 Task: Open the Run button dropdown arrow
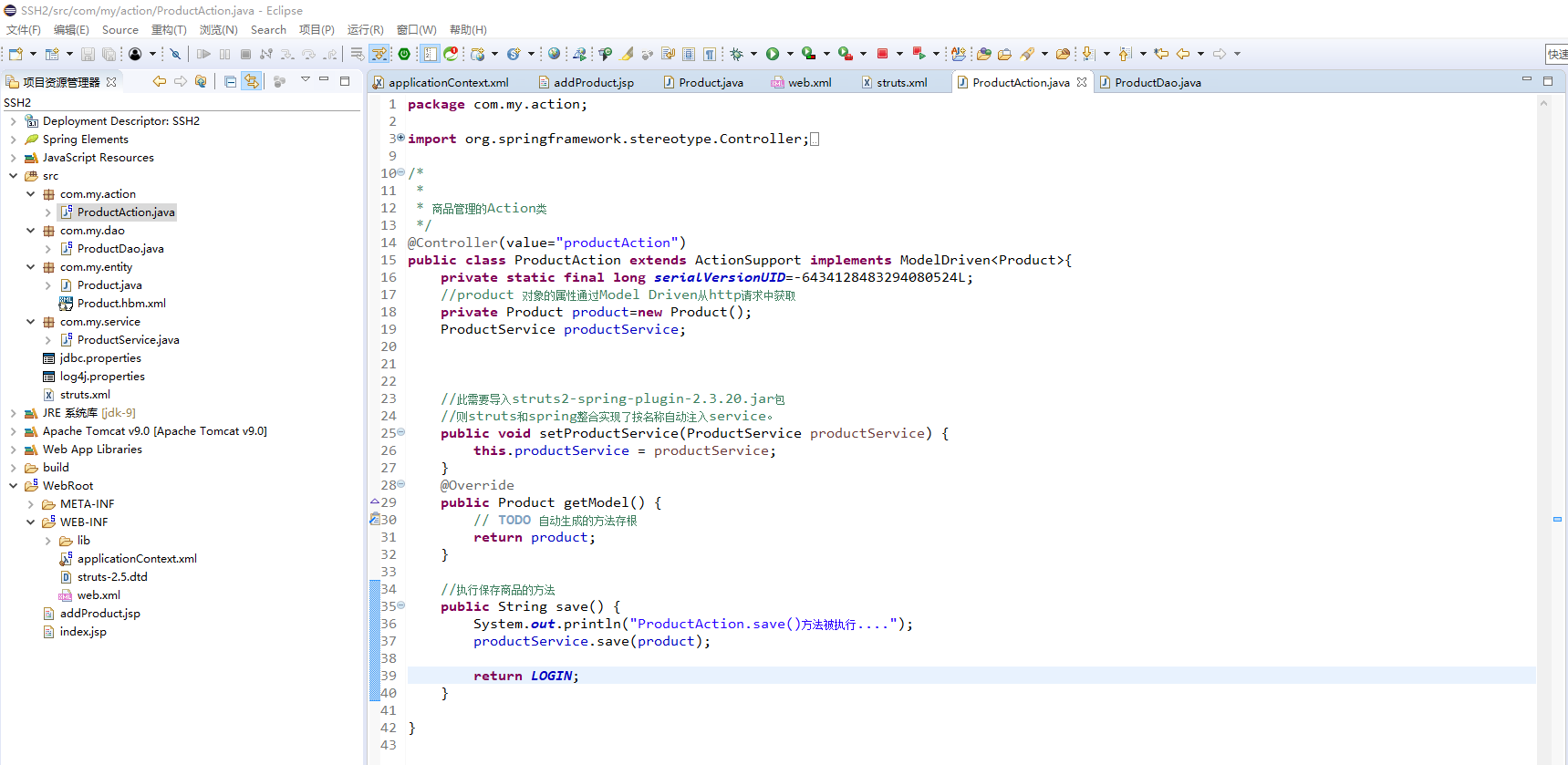pyautogui.click(x=790, y=54)
